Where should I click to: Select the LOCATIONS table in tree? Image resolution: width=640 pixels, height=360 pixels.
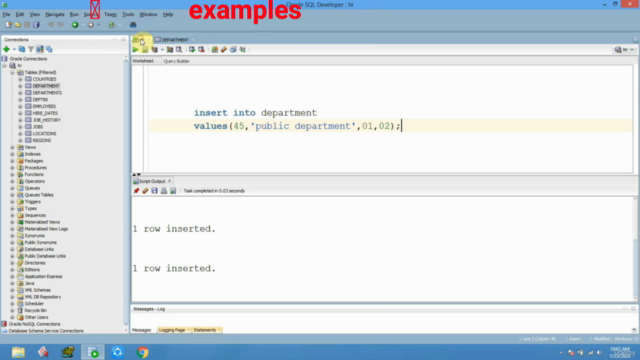click(44, 133)
